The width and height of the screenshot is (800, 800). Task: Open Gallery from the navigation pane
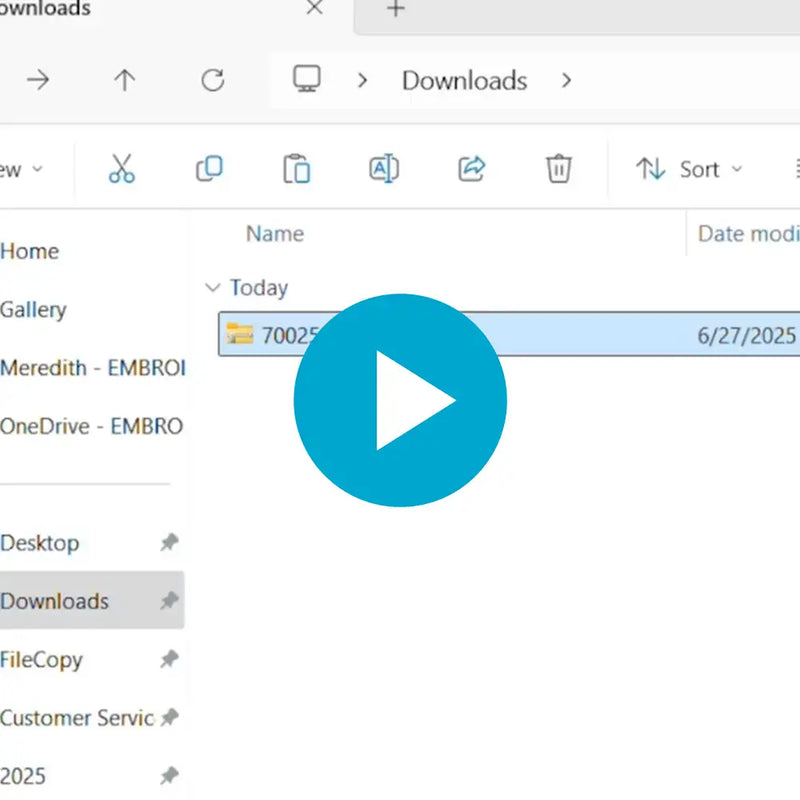33,309
